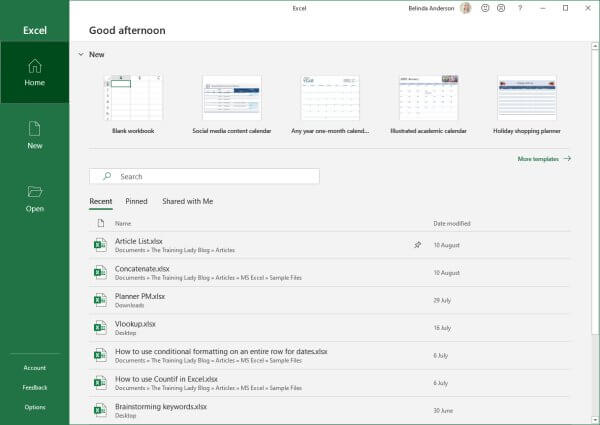Image resolution: width=600 pixels, height=425 pixels.
Task: Open the Account page
Action: tap(34, 368)
